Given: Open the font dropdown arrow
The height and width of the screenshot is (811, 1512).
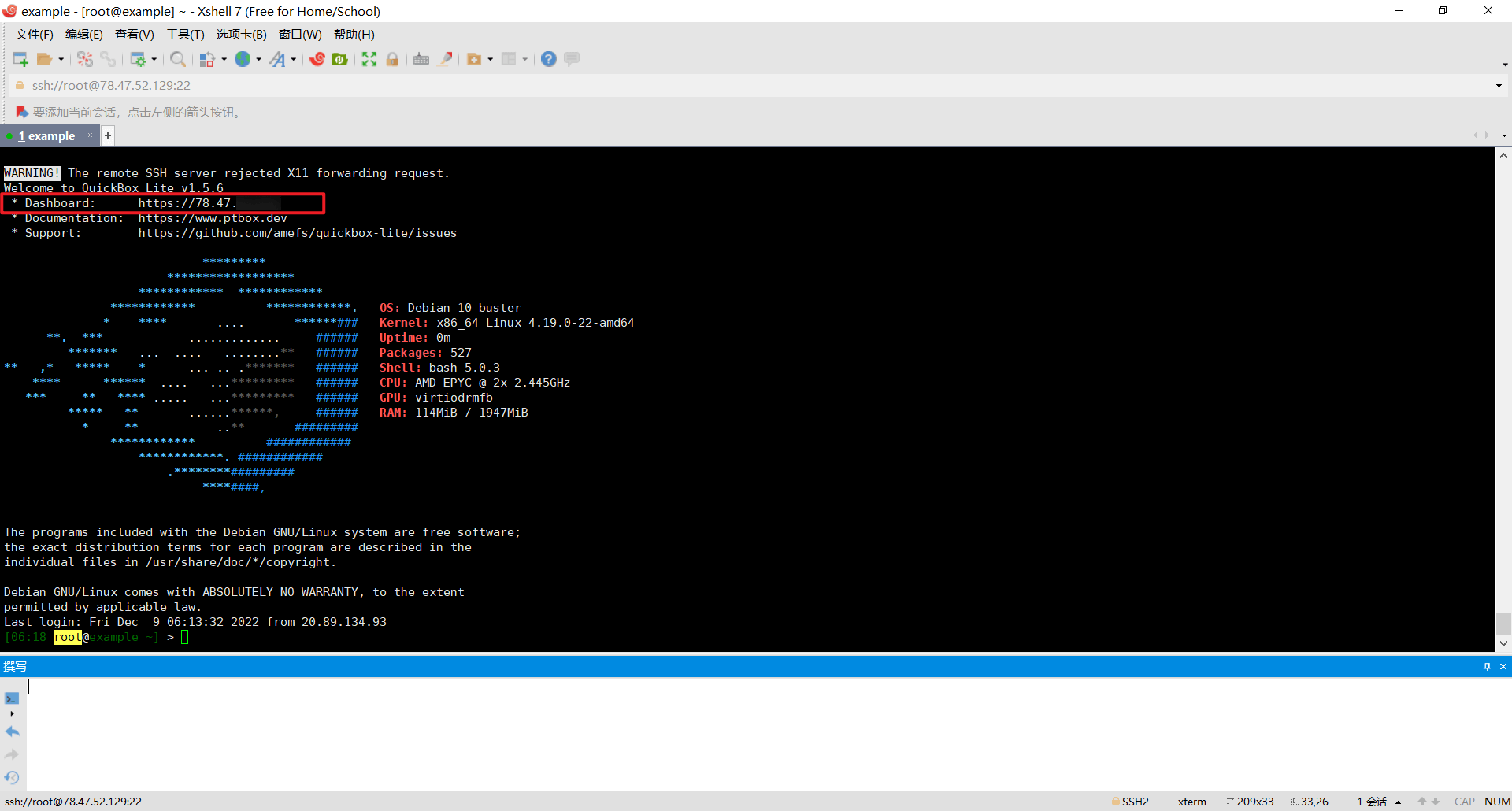Looking at the screenshot, I should [x=294, y=59].
